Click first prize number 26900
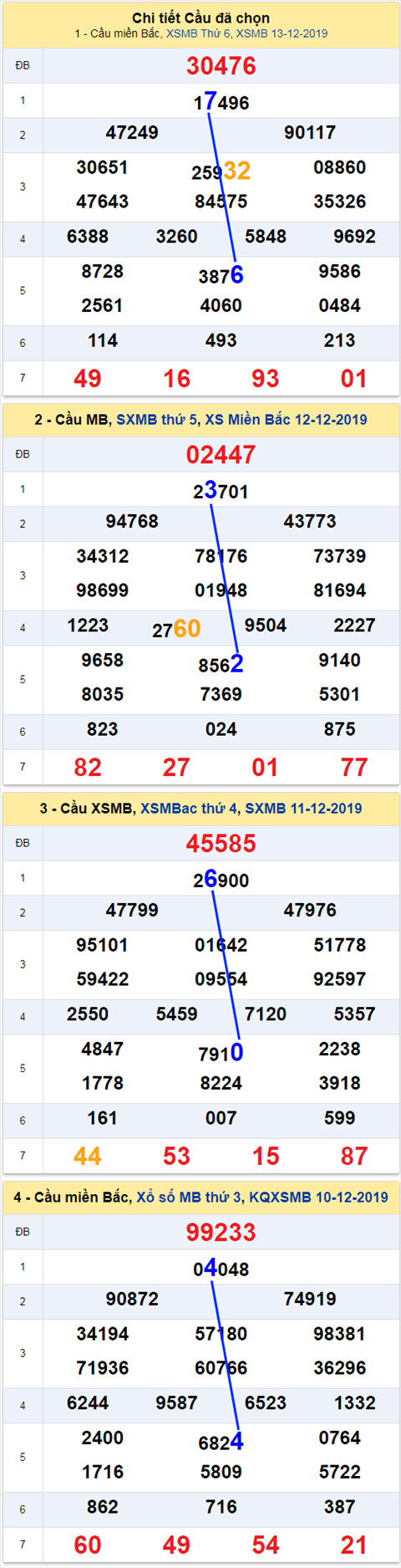The image size is (401, 1568). tap(221, 880)
